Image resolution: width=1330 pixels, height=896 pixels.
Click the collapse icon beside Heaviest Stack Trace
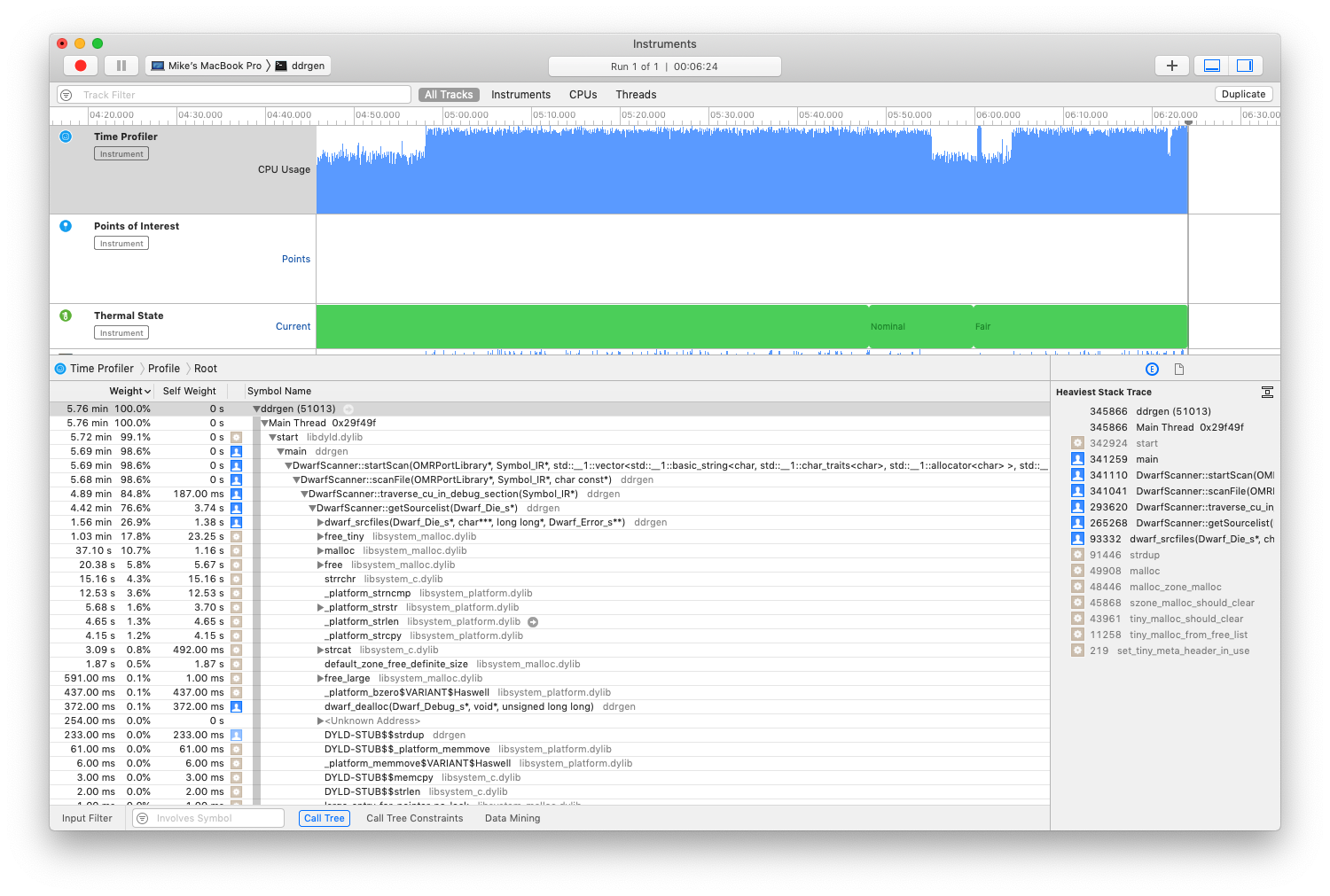(1267, 392)
